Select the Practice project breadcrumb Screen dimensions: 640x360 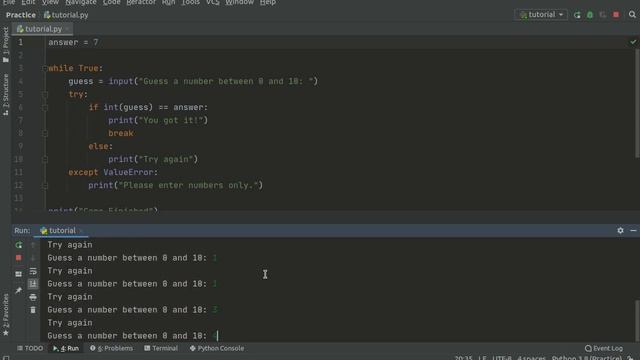point(21,15)
